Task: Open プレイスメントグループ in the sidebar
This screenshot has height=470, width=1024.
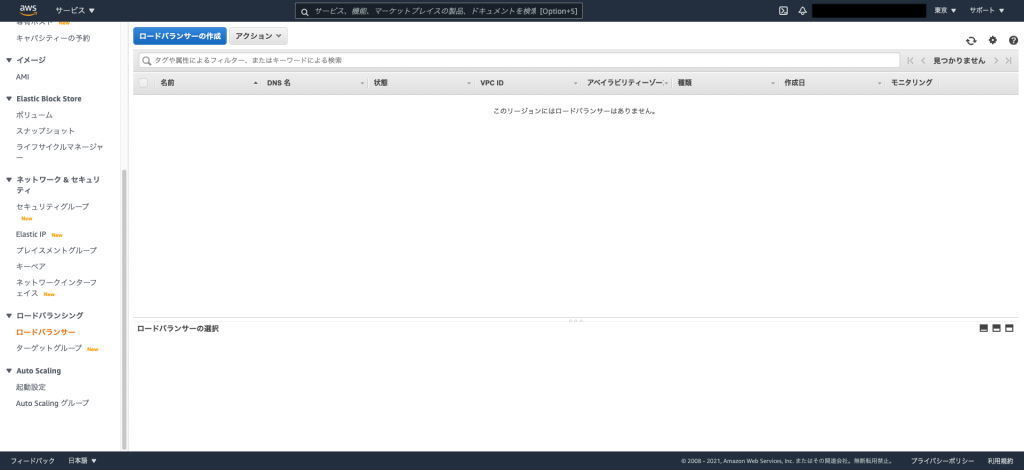Action: [56, 251]
